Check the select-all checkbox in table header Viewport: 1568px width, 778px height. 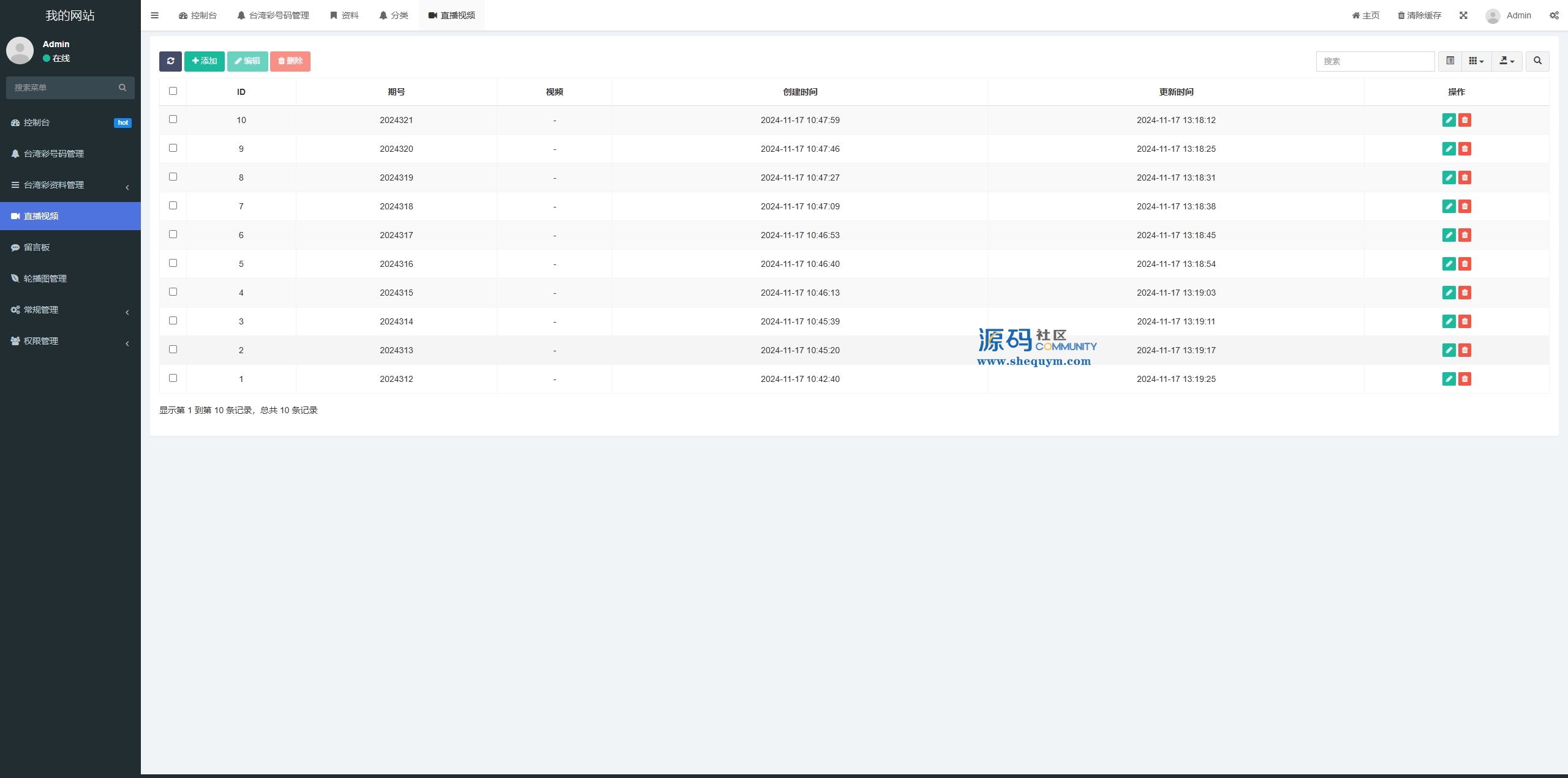pyautogui.click(x=173, y=91)
